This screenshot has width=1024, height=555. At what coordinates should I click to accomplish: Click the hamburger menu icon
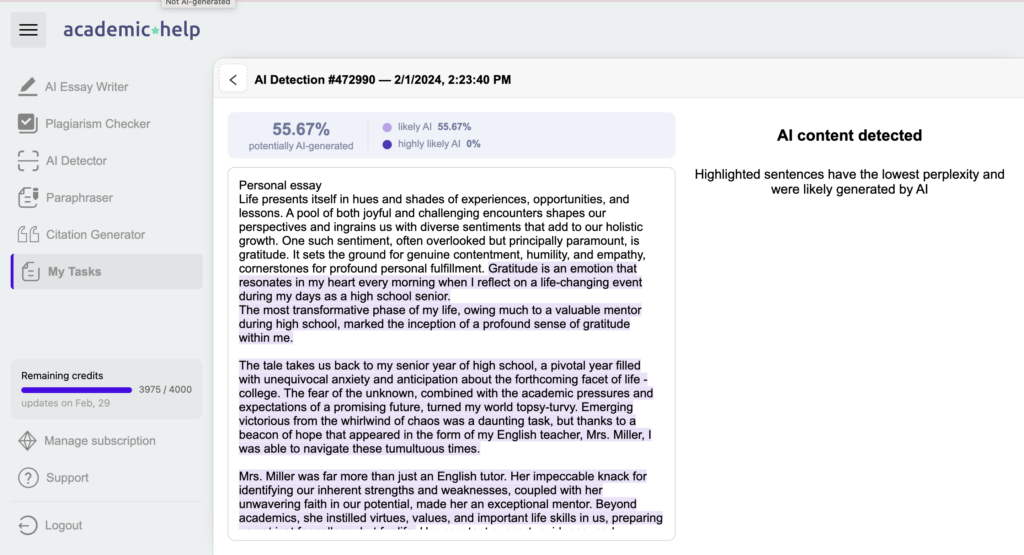pyautogui.click(x=28, y=30)
